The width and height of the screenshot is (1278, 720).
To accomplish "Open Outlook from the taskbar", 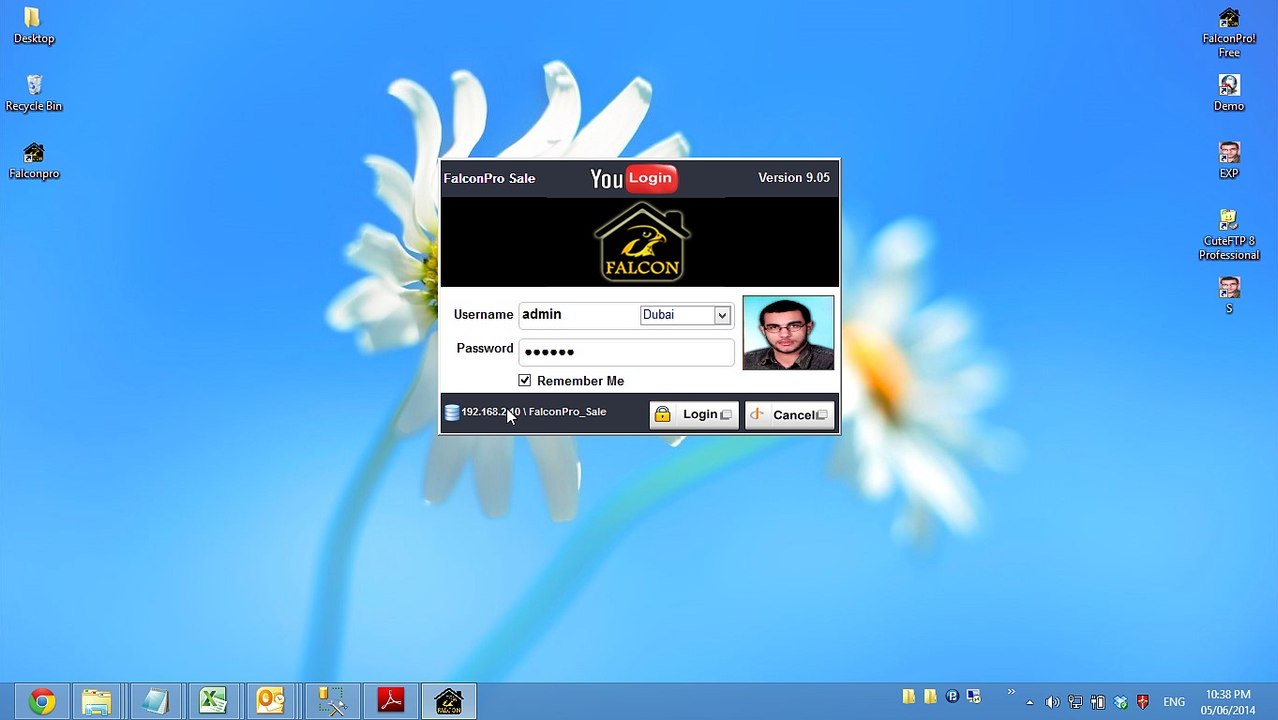I will click(271, 701).
